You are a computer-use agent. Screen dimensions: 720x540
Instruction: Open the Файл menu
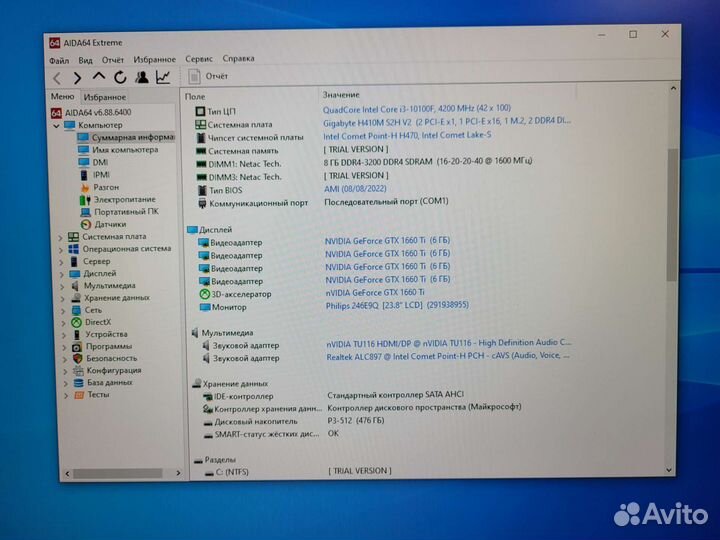click(x=59, y=61)
